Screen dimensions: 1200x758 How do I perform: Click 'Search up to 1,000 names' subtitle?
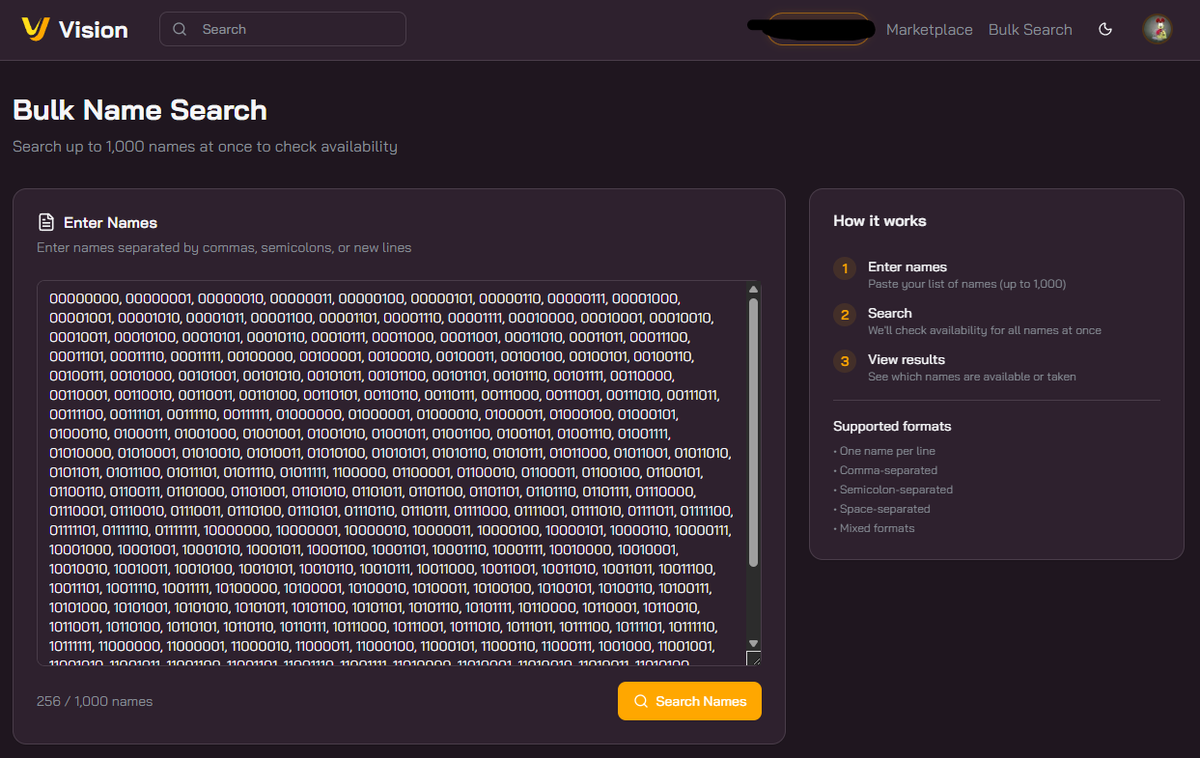(205, 146)
